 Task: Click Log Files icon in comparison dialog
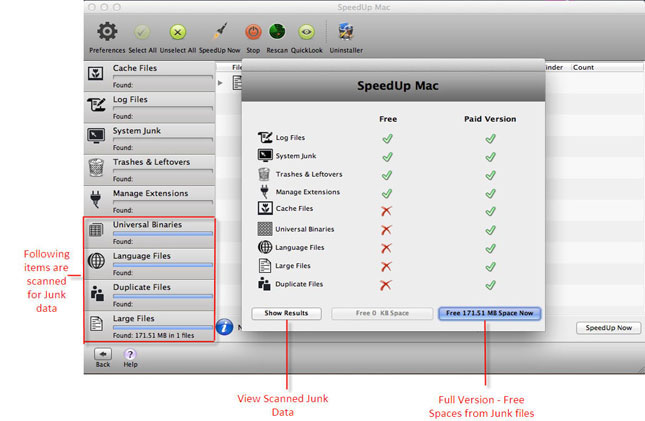click(265, 137)
